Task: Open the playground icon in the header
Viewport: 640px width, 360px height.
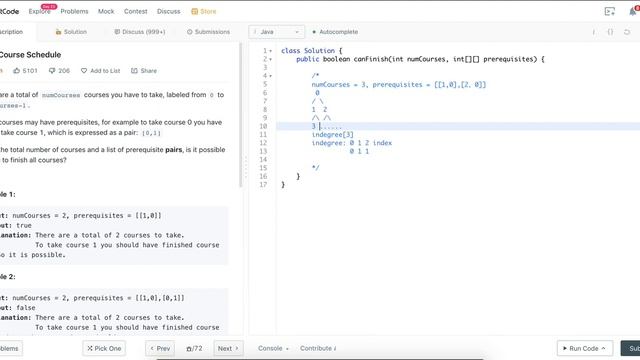Action: (609, 11)
